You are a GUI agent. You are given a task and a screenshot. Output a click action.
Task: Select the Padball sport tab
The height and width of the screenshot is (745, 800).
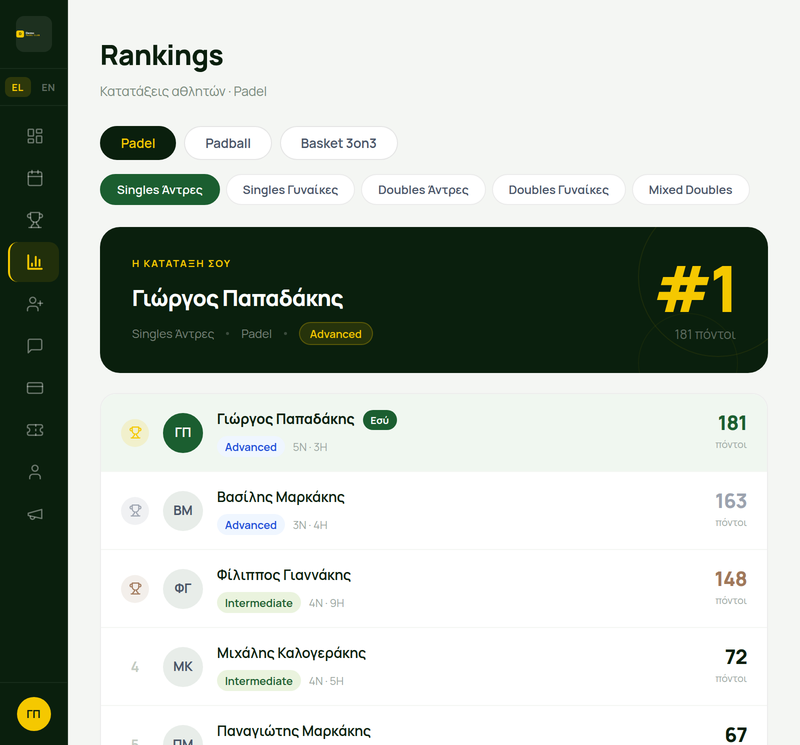tap(228, 143)
